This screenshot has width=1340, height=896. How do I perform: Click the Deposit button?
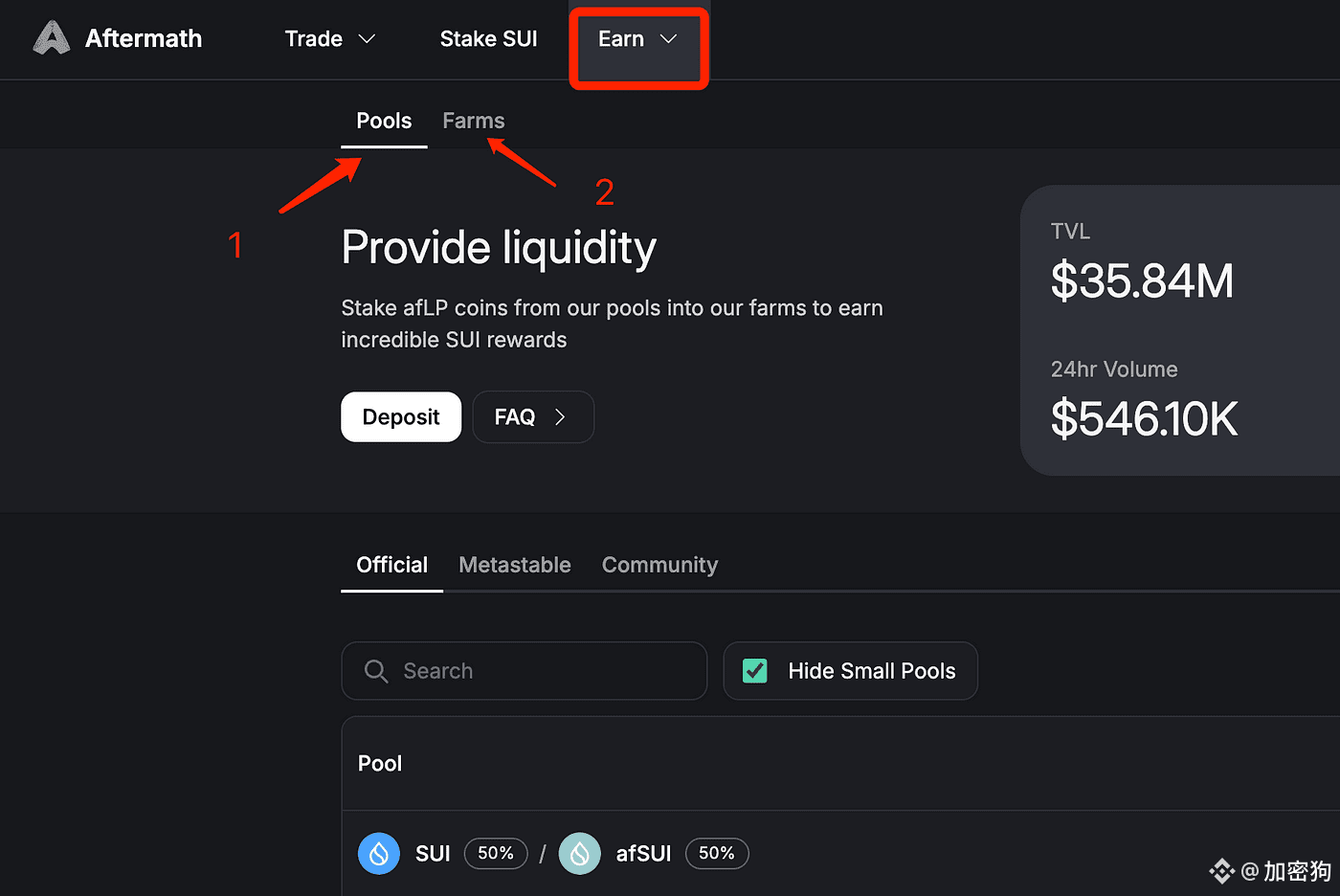click(x=401, y=417)
